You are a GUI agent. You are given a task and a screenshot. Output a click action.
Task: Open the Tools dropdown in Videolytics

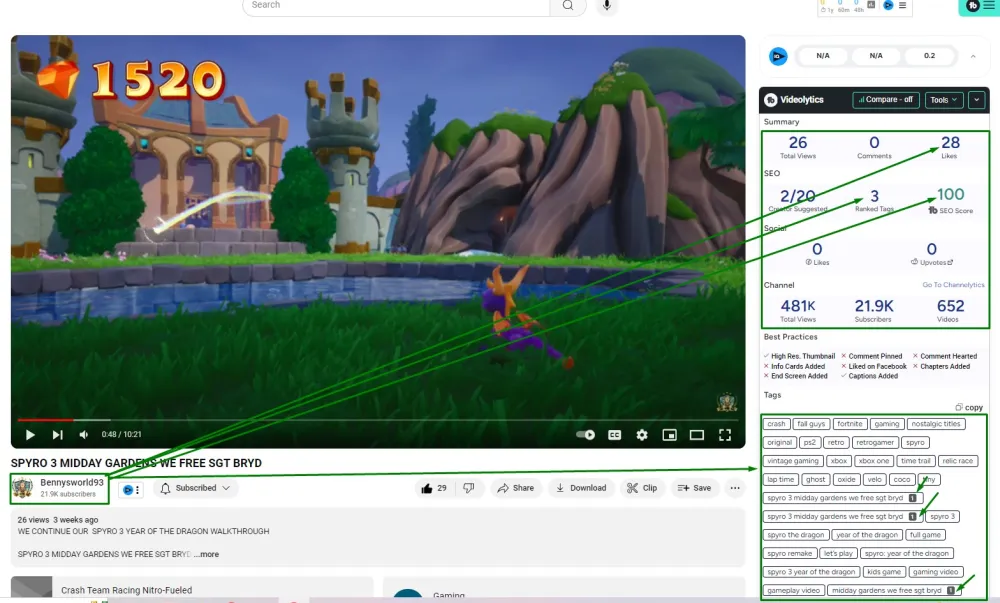(x=944, y=100)
